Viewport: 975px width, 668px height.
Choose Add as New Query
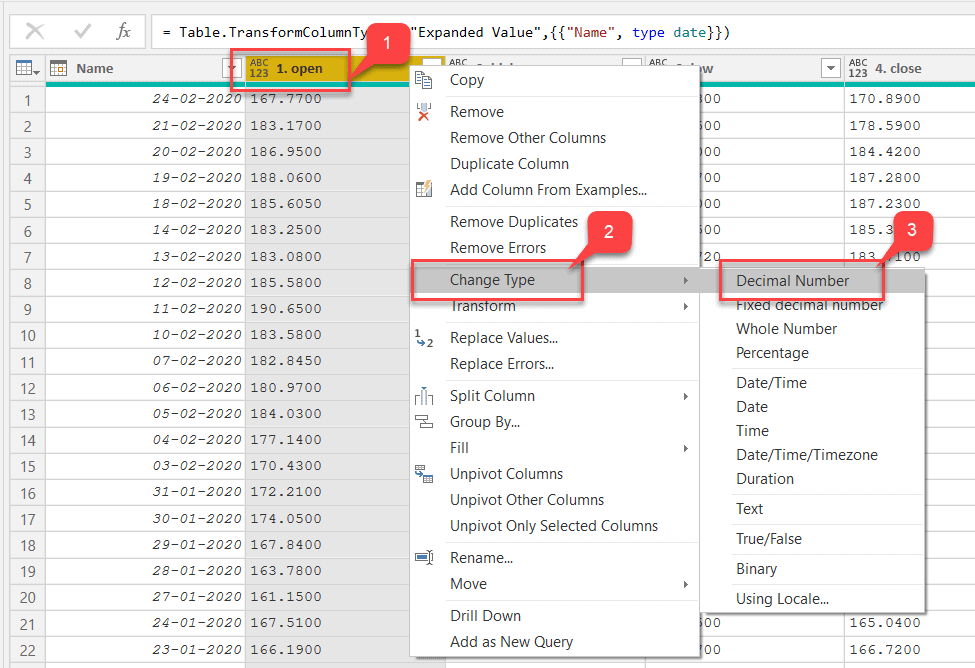(x=511, y=642)
